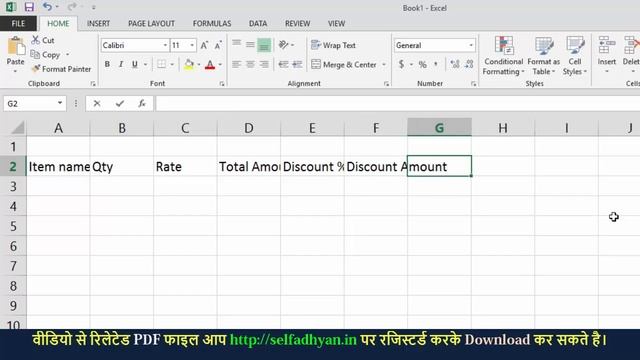This screenshot has height=360, width=640.
Task: Click the Paste clipboard icon
Action: coord(16,46)
